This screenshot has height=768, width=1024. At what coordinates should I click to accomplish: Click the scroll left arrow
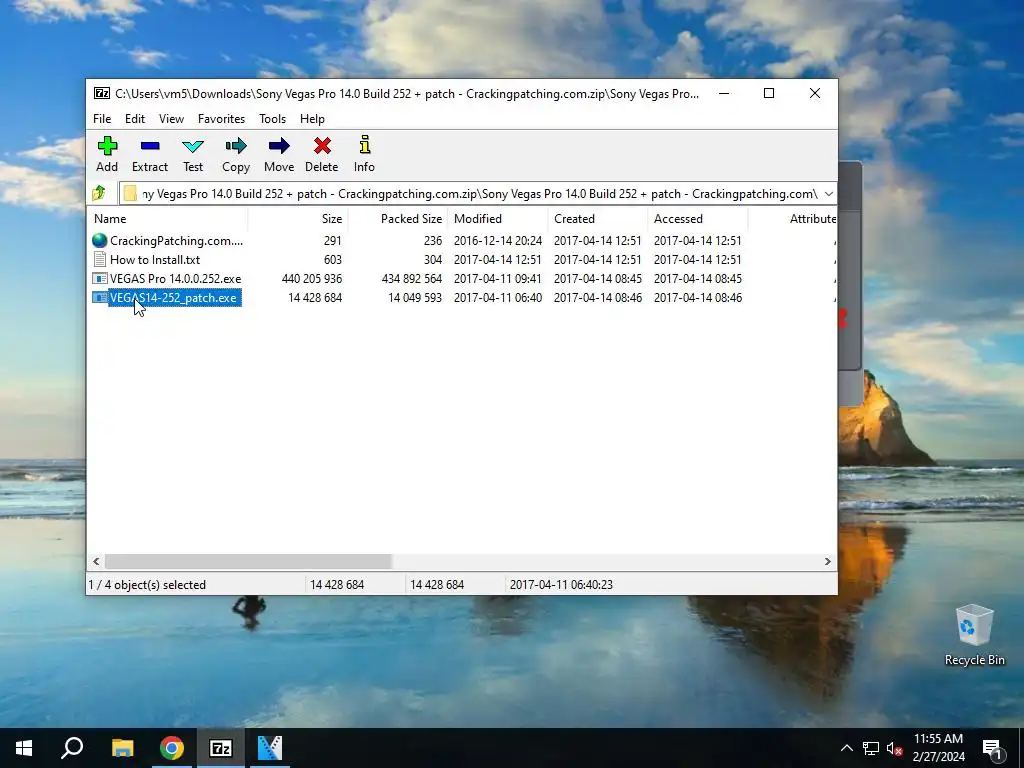point(96,561)
